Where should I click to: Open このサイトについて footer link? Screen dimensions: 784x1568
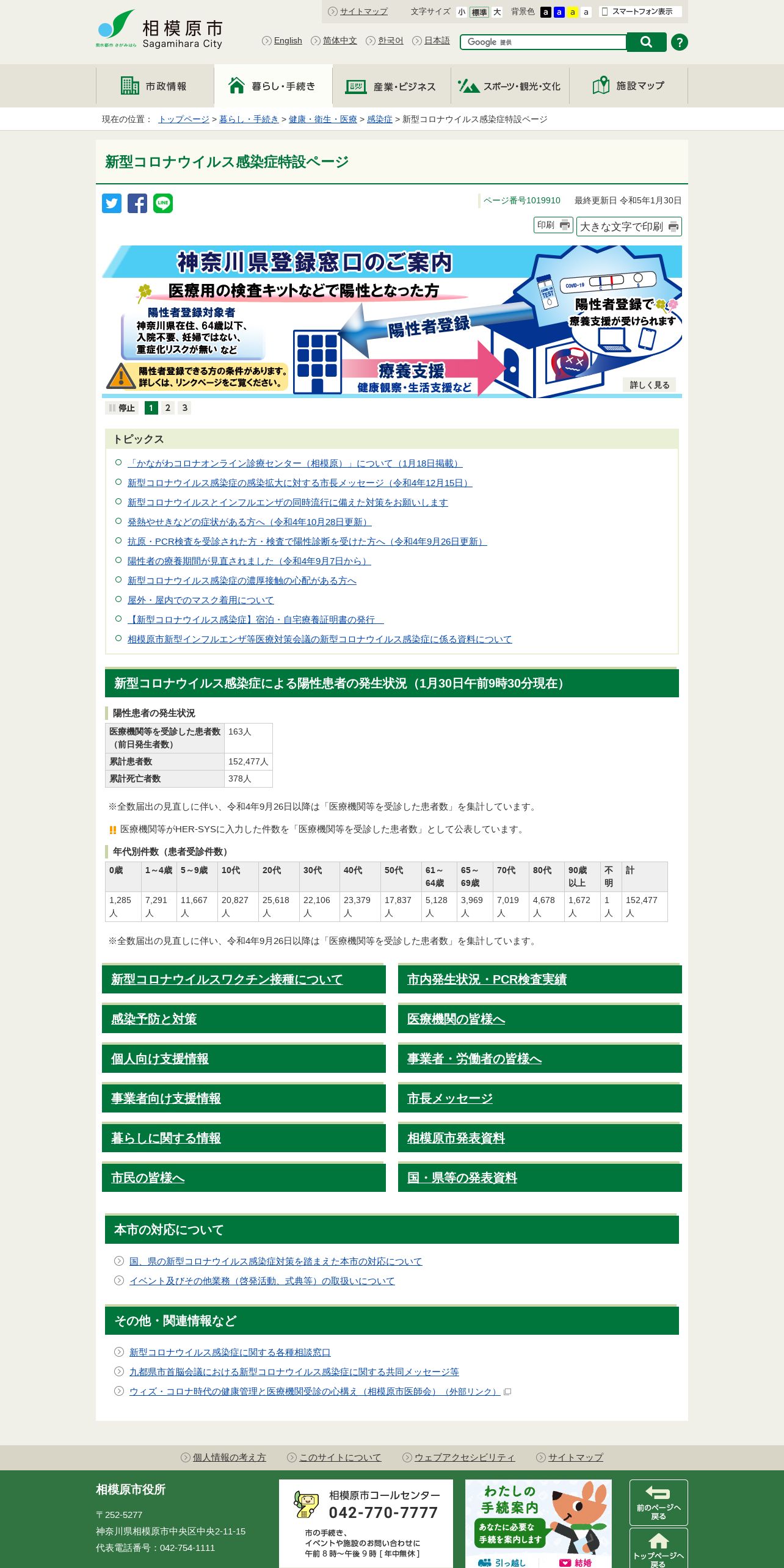pos(340,1457)
